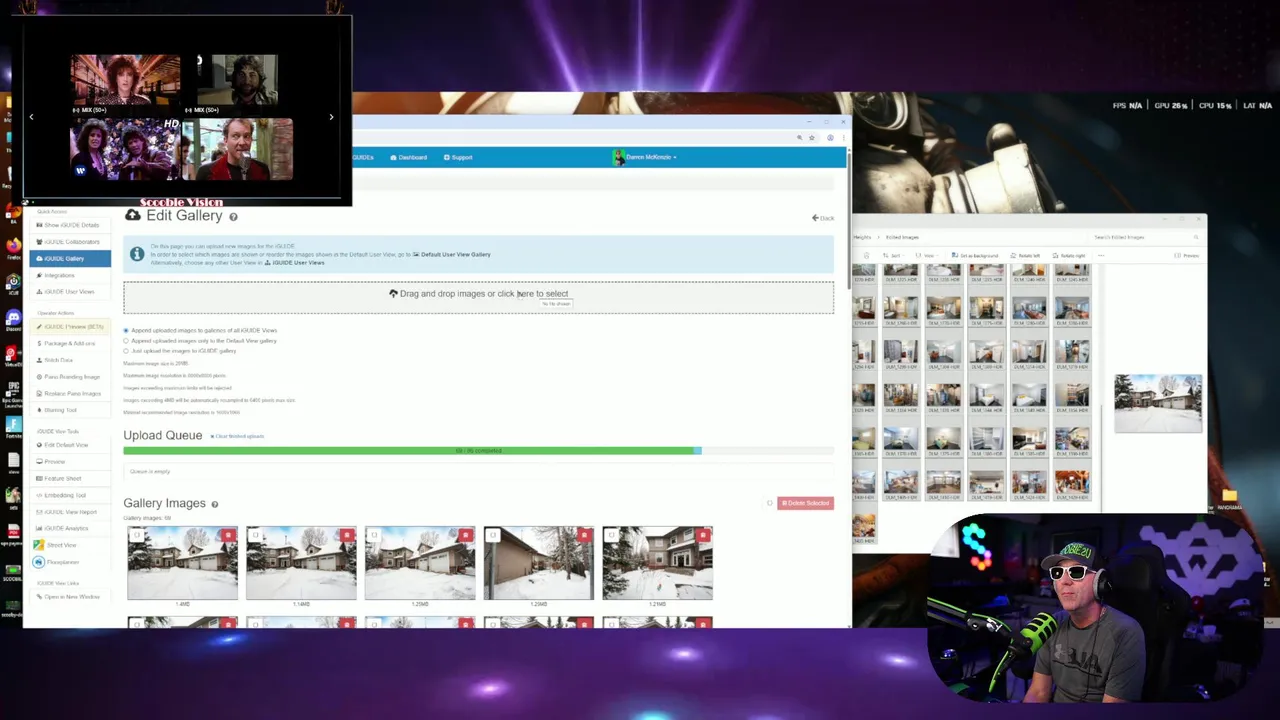Image resolution: width=1280 pixels, height=720 pixels.
Task: Toggle the Preview pane button in File Explorer
Action: pyautogui.click(x=1187, y=256)
